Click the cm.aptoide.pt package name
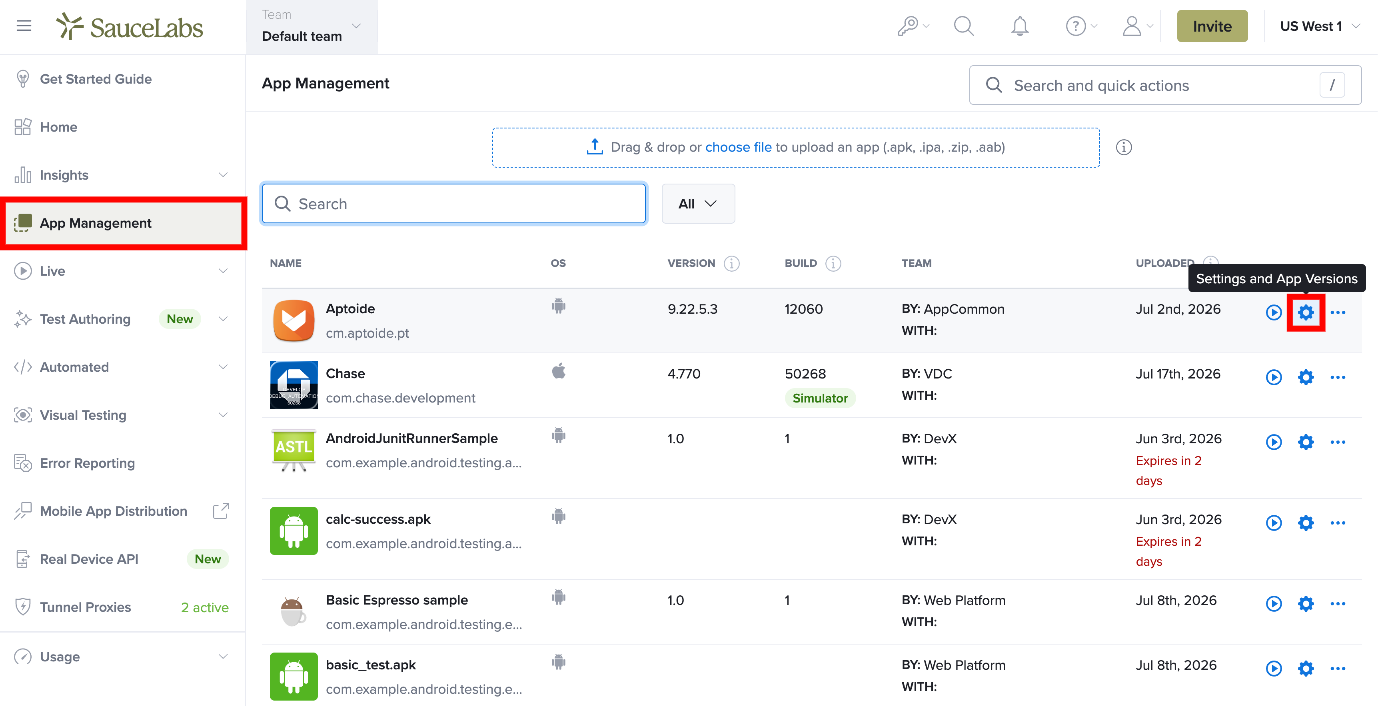1378x706 pixels. coord(367,333)
